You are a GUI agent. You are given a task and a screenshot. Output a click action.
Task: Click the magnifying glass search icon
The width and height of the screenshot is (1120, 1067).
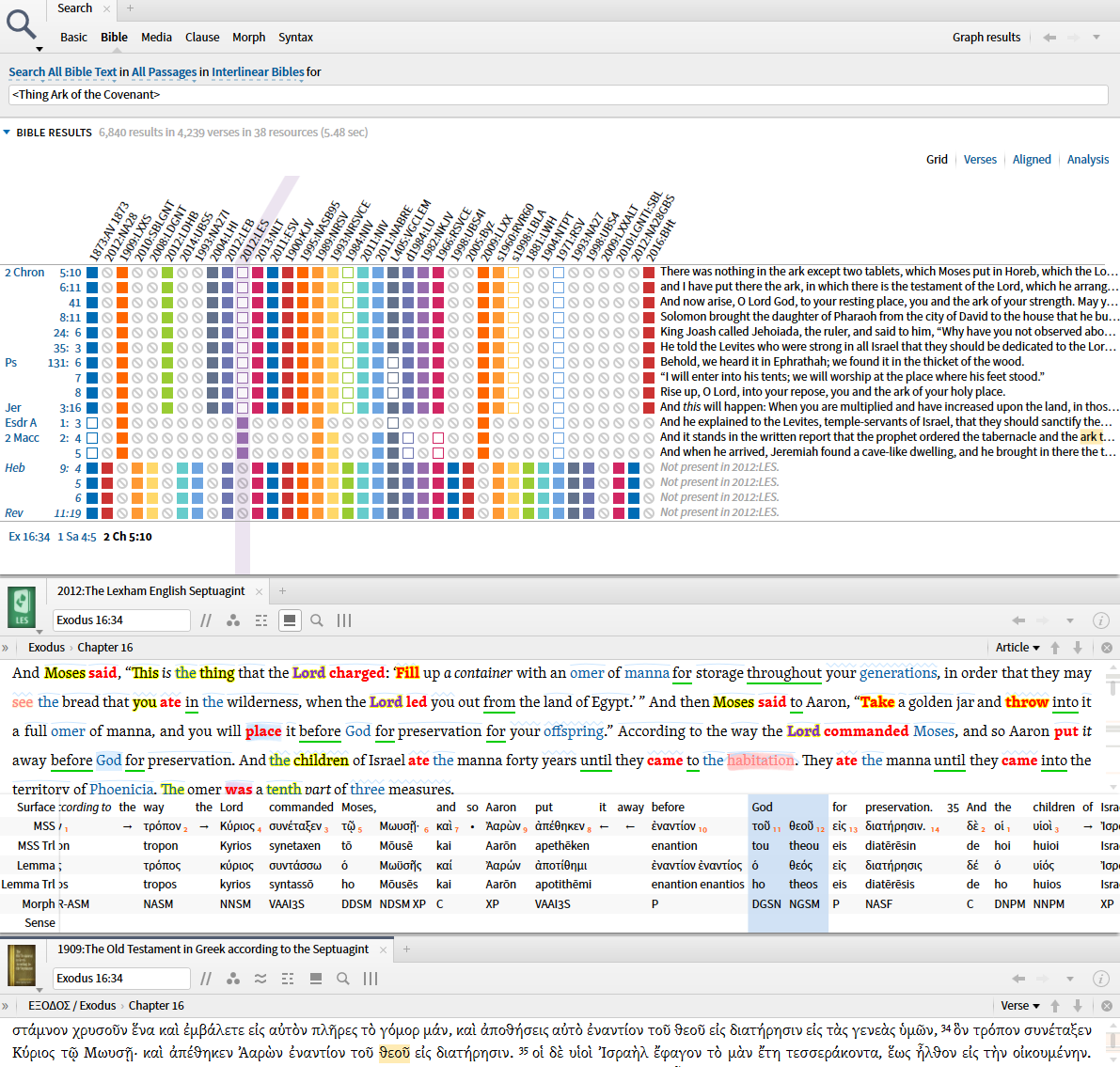coord(22,25)
